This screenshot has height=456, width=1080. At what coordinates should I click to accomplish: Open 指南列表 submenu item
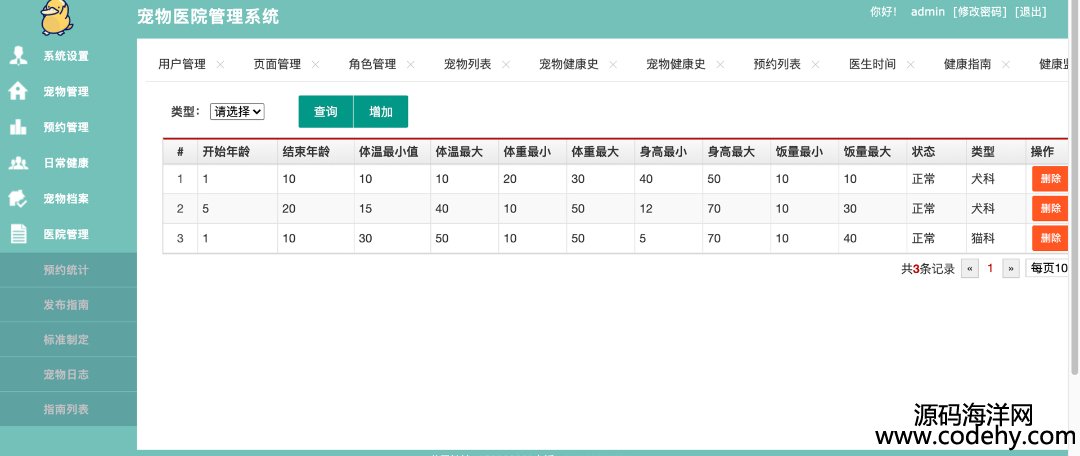(x=68, y=409)
